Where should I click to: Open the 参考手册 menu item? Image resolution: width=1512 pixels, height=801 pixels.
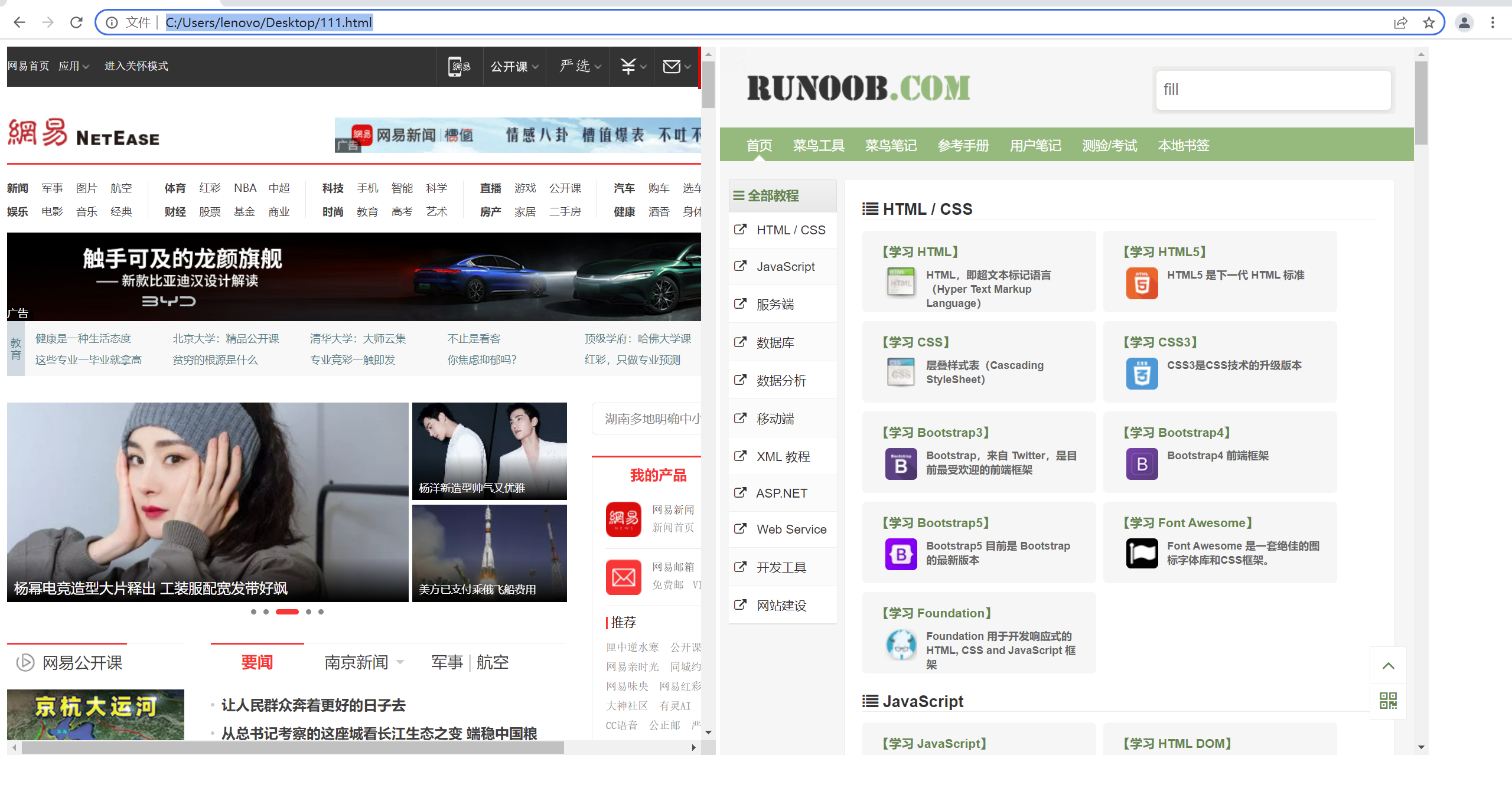(963, 145)
